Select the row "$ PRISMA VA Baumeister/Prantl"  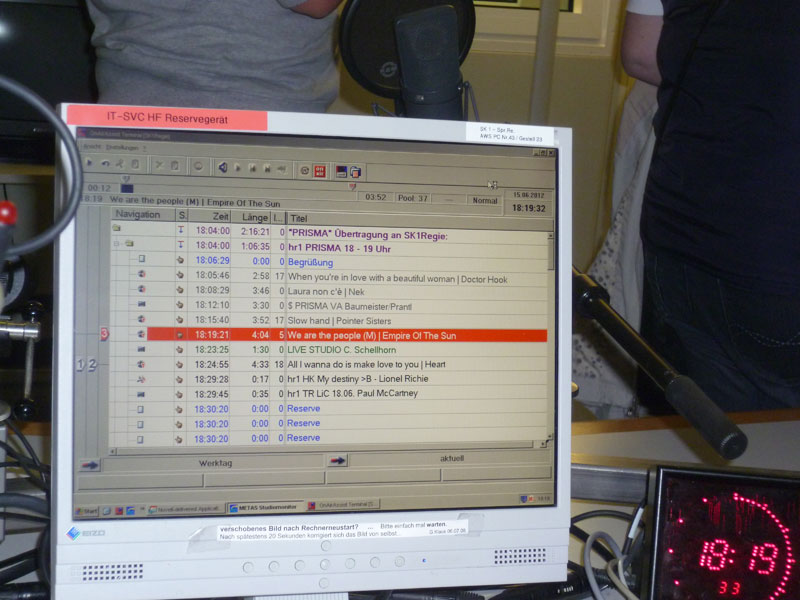(329, 306)
